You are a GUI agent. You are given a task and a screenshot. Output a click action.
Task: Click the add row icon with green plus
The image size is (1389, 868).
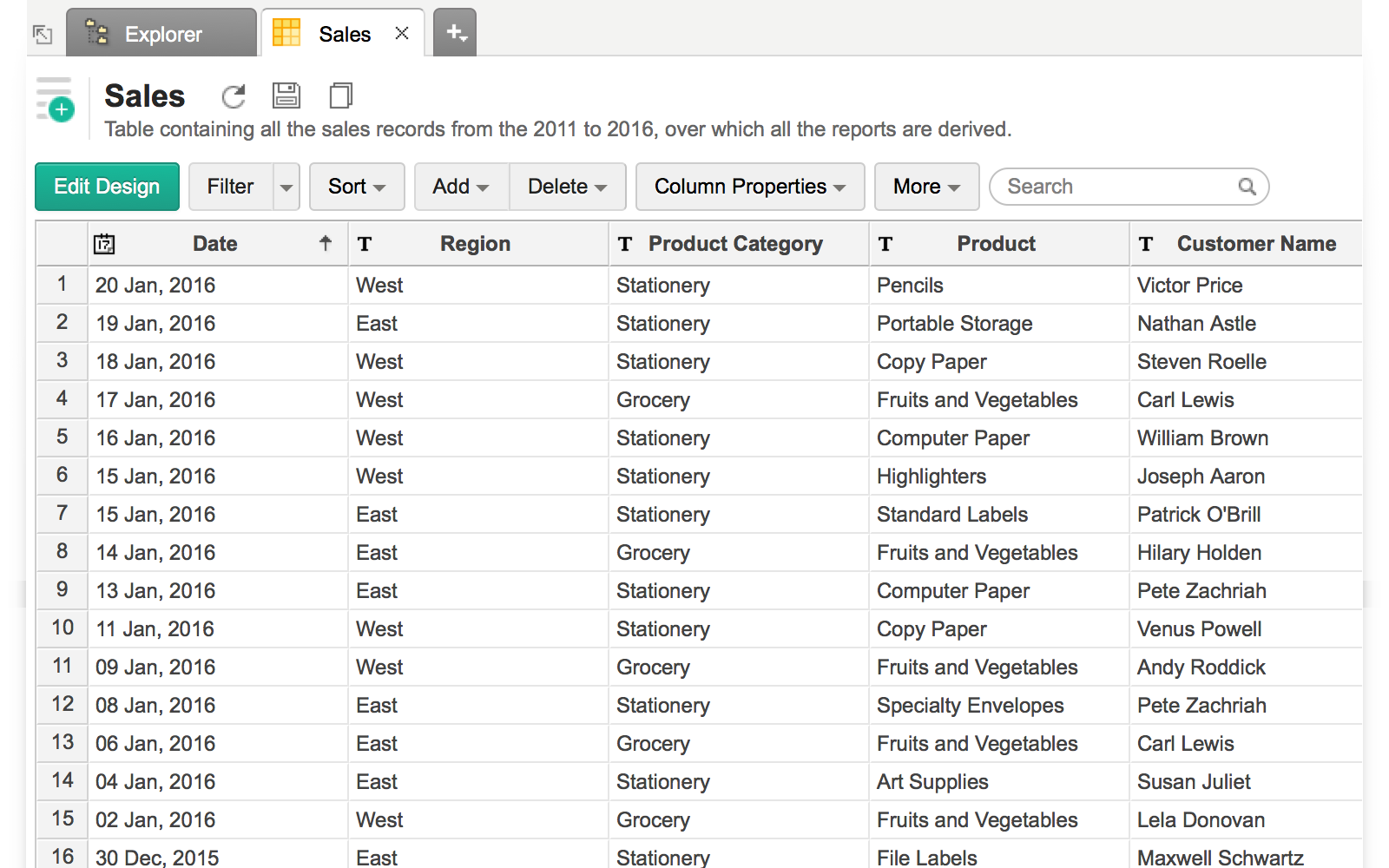click(x=56, y=101)
